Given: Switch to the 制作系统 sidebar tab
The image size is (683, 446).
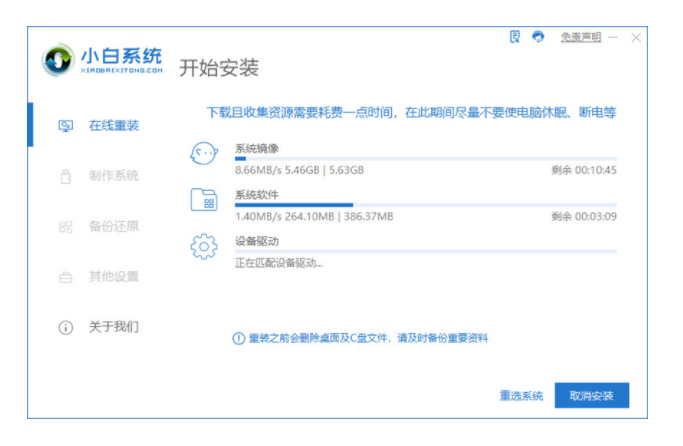Looking at the screenshot, I should [113, 176].
